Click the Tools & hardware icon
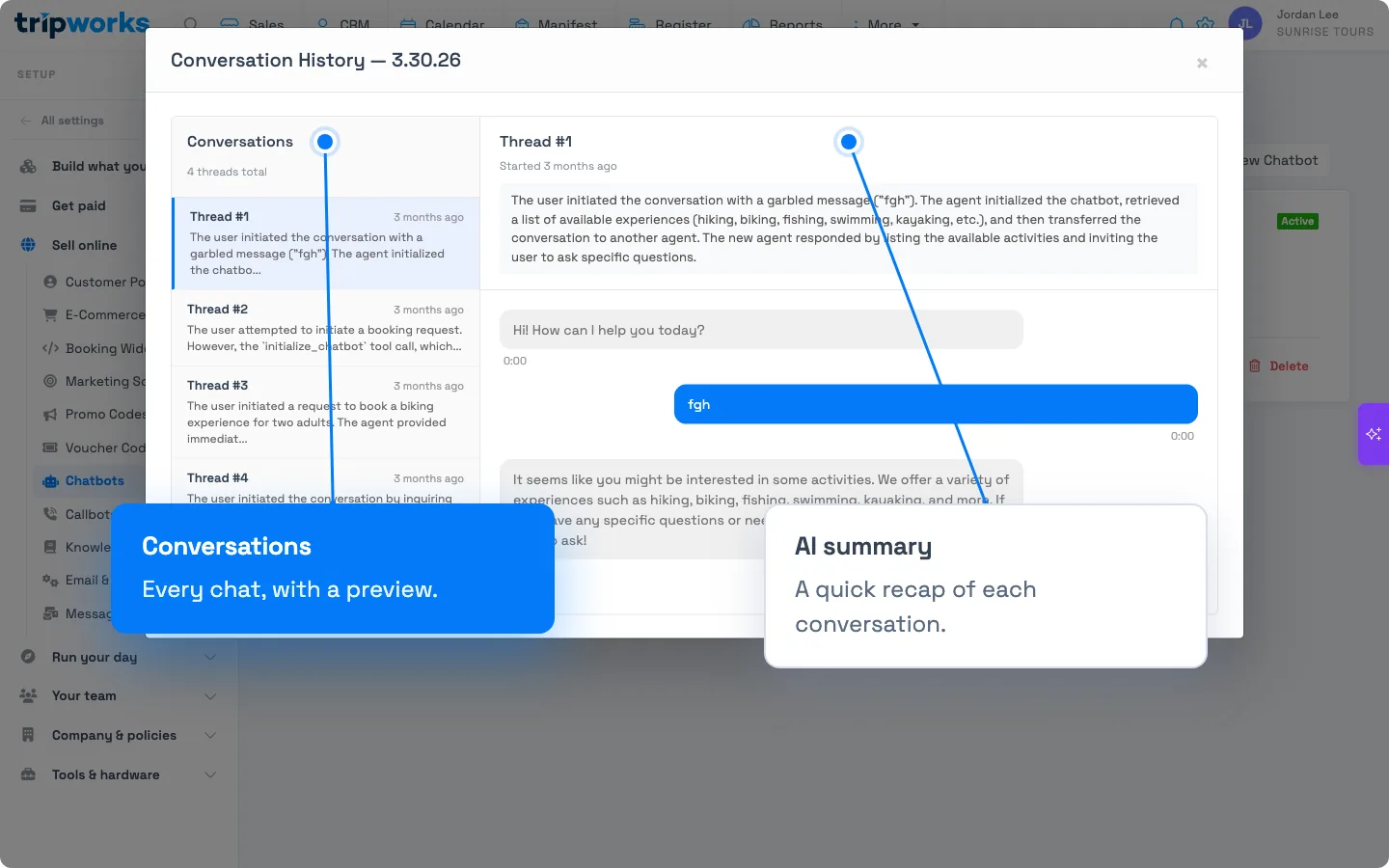The height and width of the screenshot is (868, 1389). tap(28, 774)
